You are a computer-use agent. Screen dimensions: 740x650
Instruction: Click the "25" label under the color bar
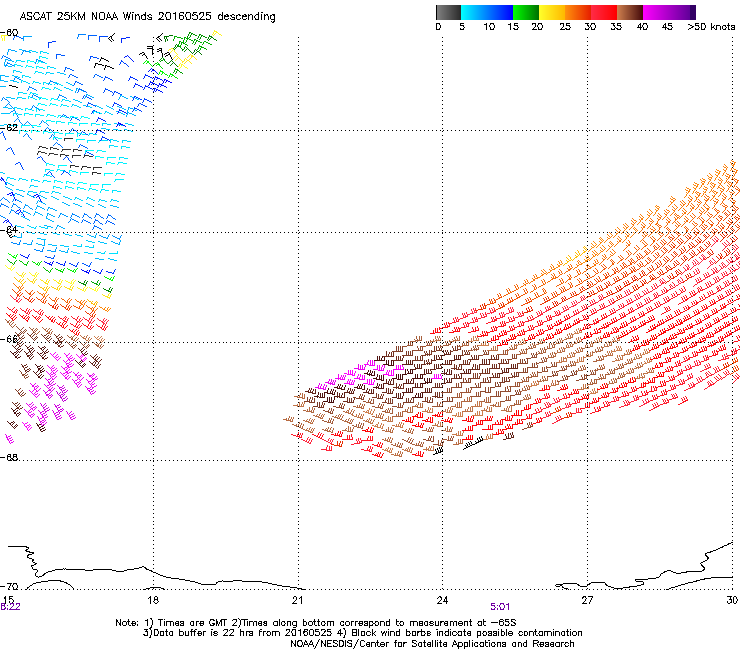pyautogui.click(x=565, y=27)
